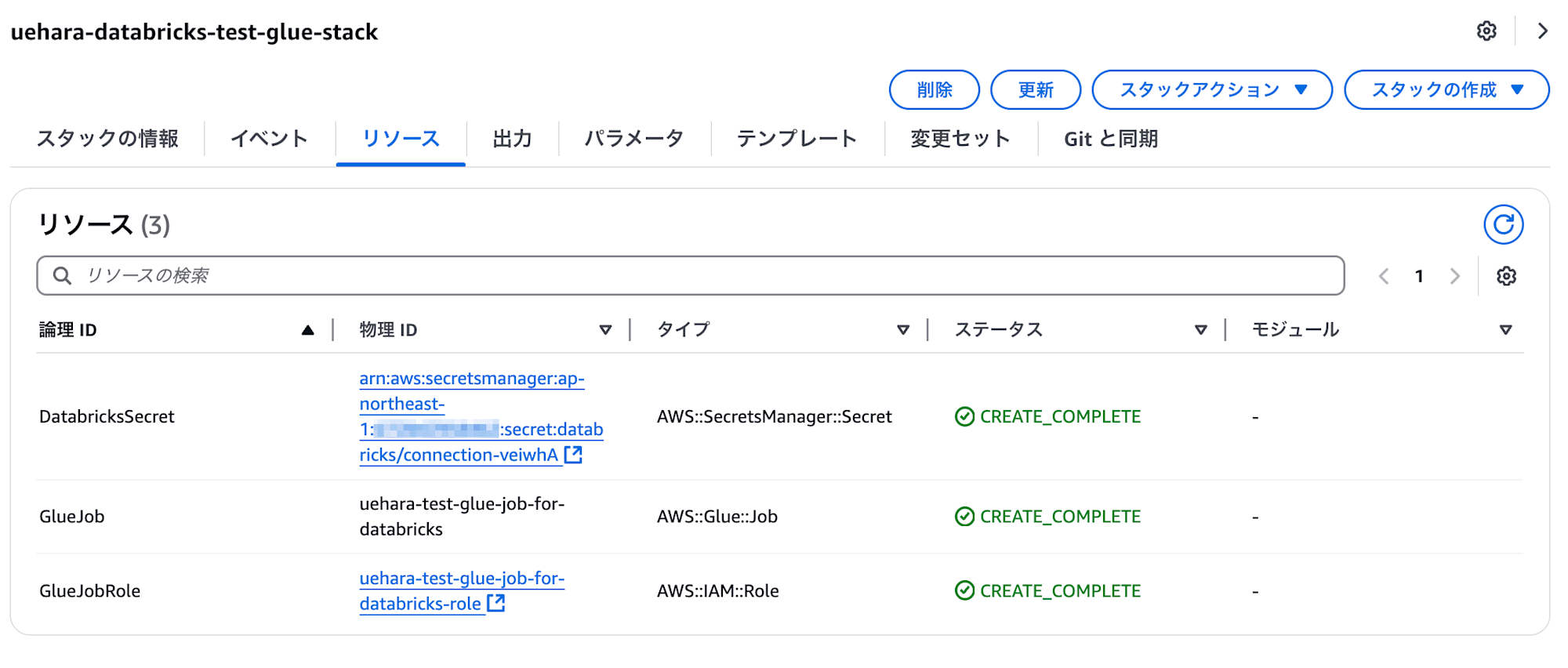Click GlueJob CREATE_COMPLETE check icon
The image size is (1568, 668).
pyautogui.click(x=964, y=516)
